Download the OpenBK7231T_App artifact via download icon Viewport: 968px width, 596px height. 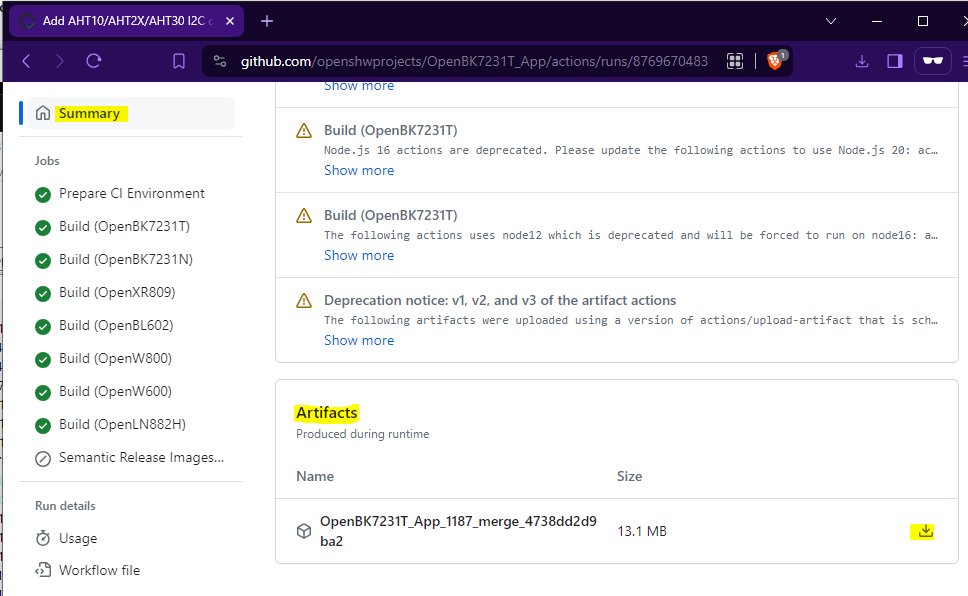[925, 531]
